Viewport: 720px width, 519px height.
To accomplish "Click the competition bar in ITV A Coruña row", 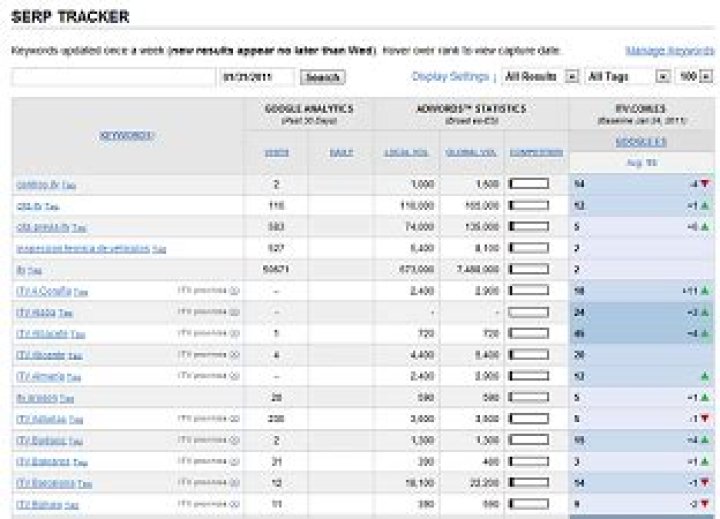I will [529, 291].
